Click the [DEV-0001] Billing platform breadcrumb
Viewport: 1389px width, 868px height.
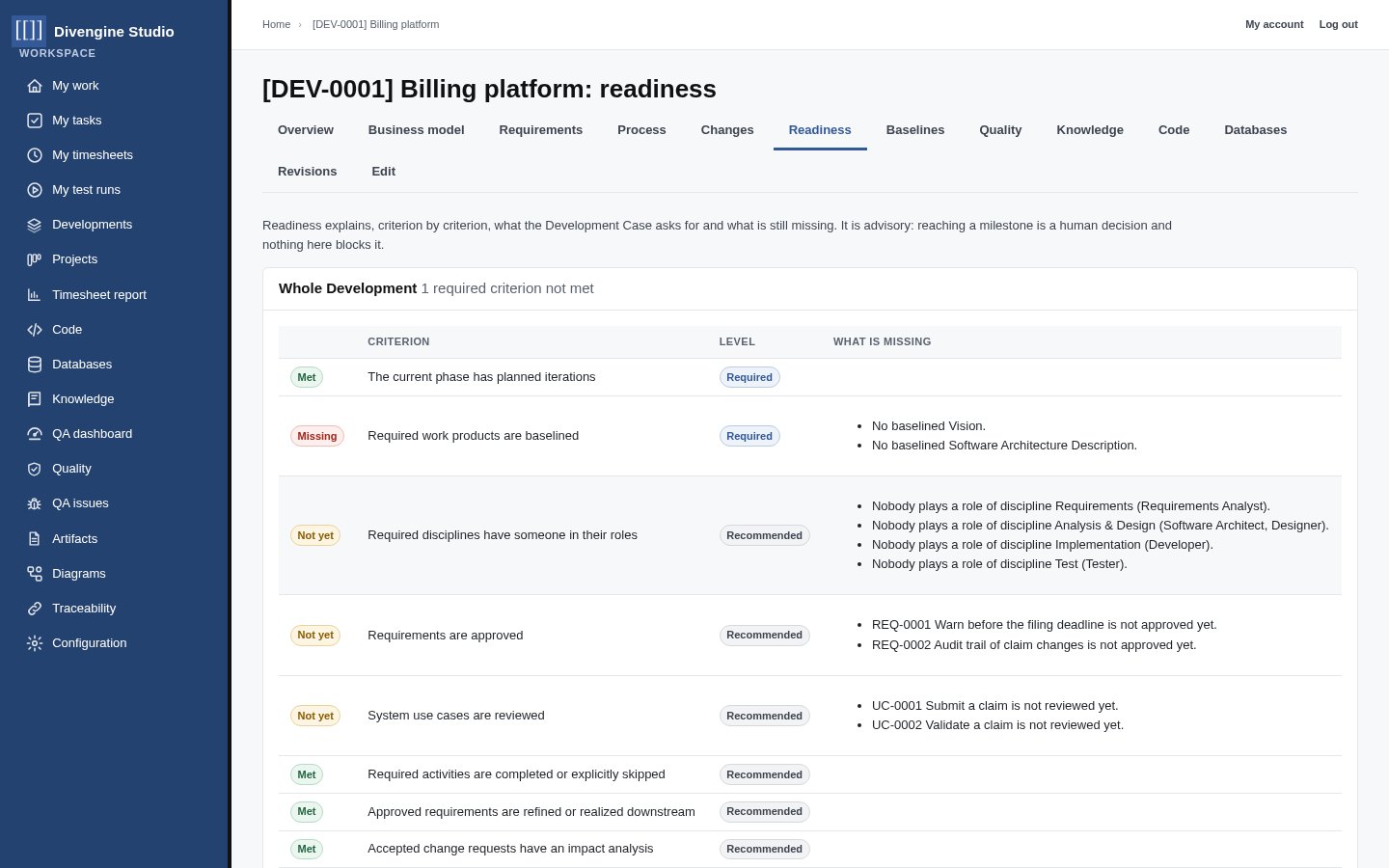(376, 24)
